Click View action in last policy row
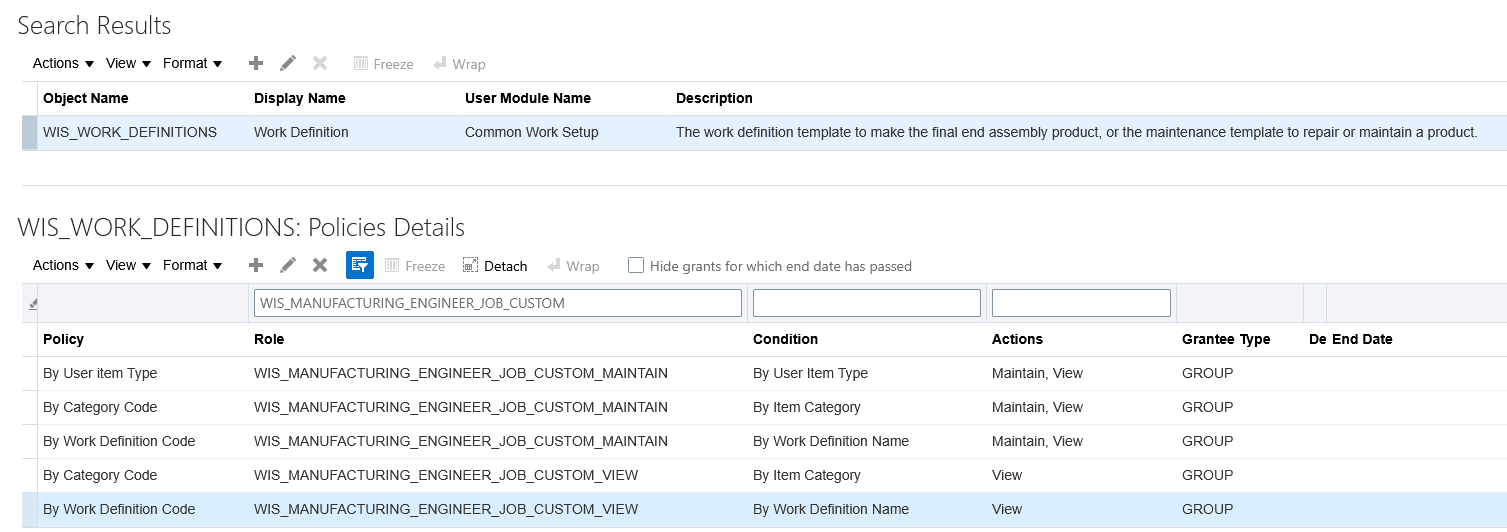 (1007, 509)
